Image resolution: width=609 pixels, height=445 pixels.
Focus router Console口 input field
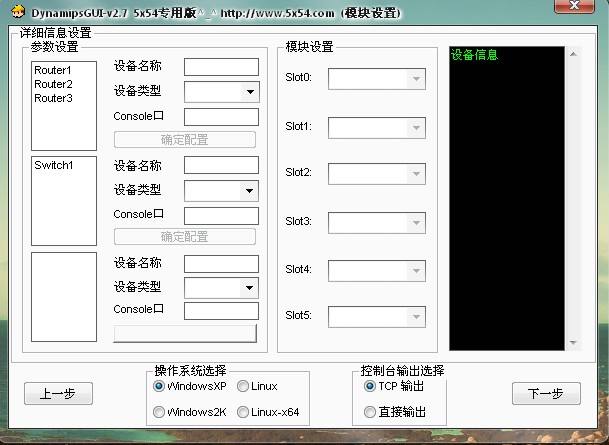221,117
